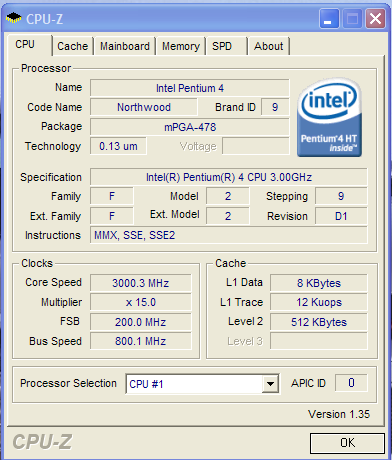Viewport: 392px width, 460px height.
Task: Click the CPU-Z title bar text
Action: coord(44,19)
